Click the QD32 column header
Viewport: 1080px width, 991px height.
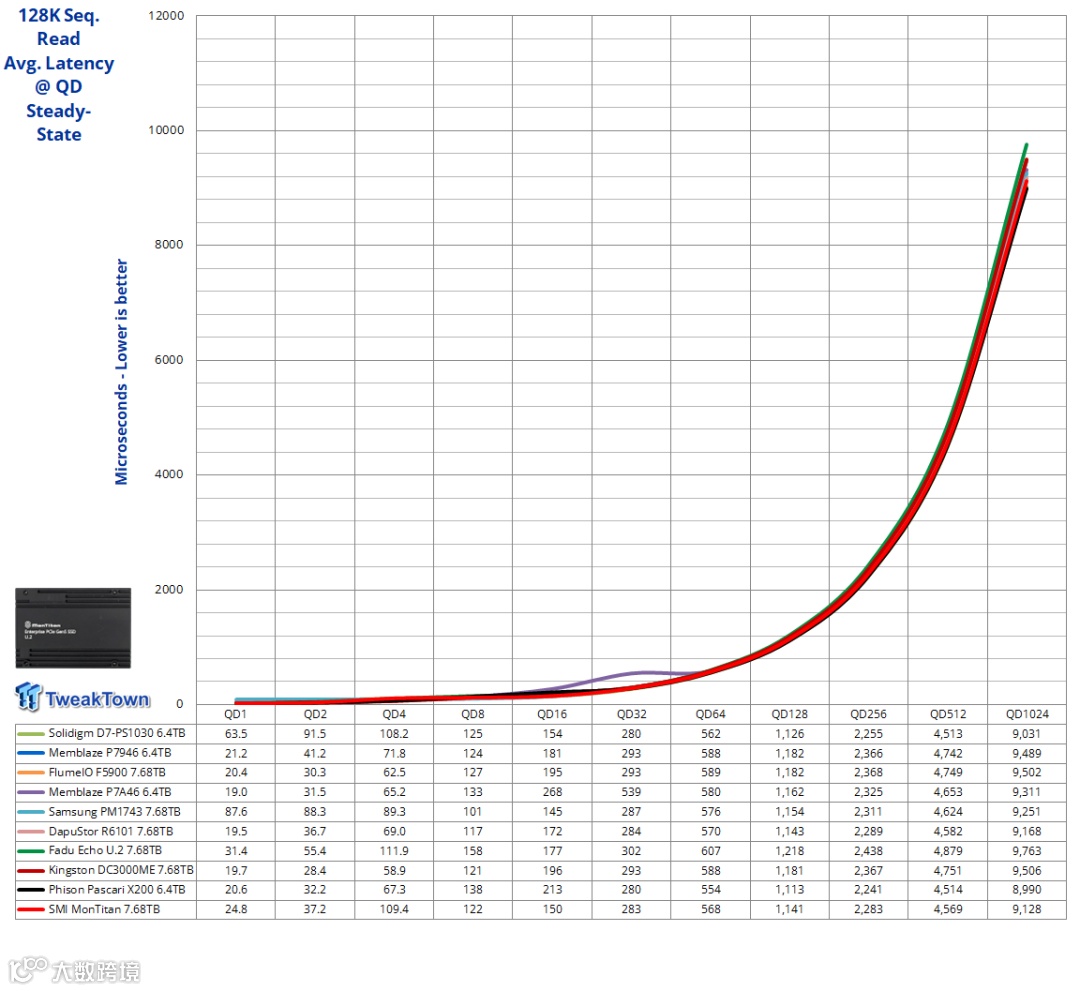click(x=632, y=714)
